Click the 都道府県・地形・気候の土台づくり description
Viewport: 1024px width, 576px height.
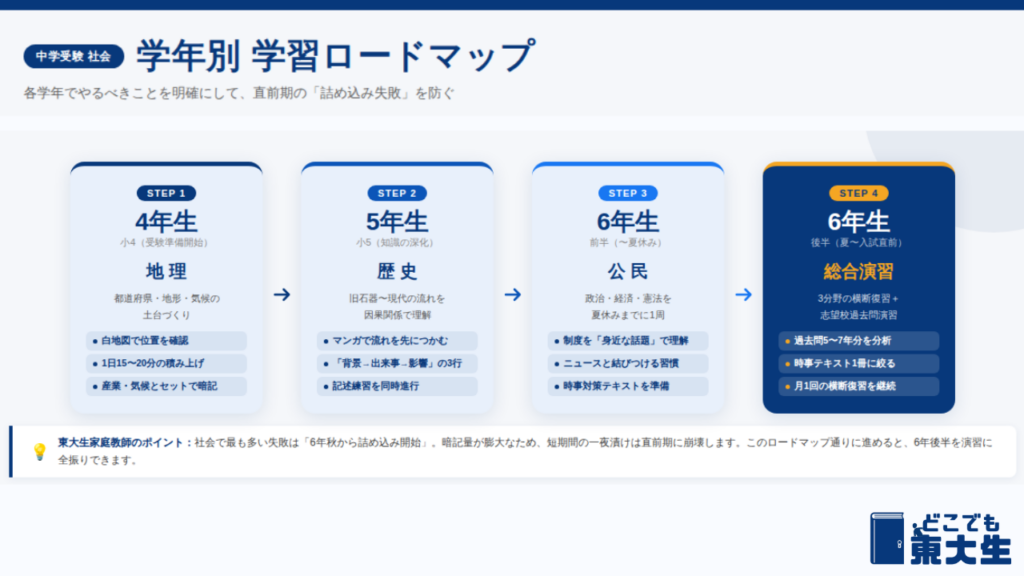(167, 306)
